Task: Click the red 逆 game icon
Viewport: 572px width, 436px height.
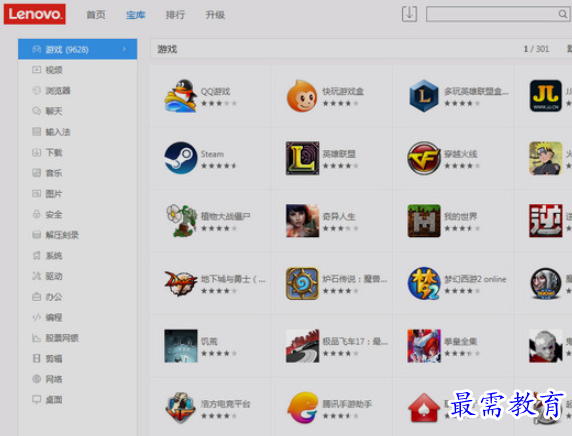Action: click(x=546, y=220)
